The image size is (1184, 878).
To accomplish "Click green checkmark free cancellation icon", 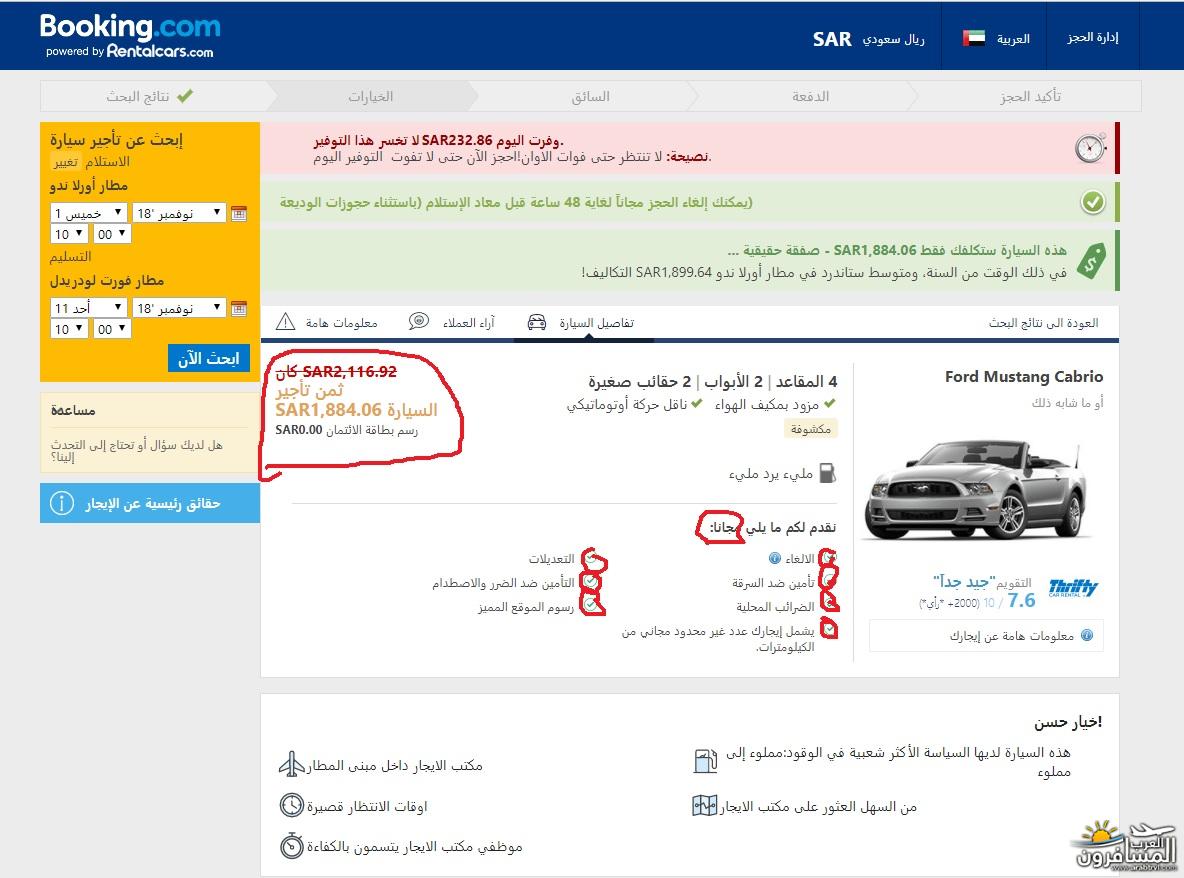I will click(x=1093, y=202).
